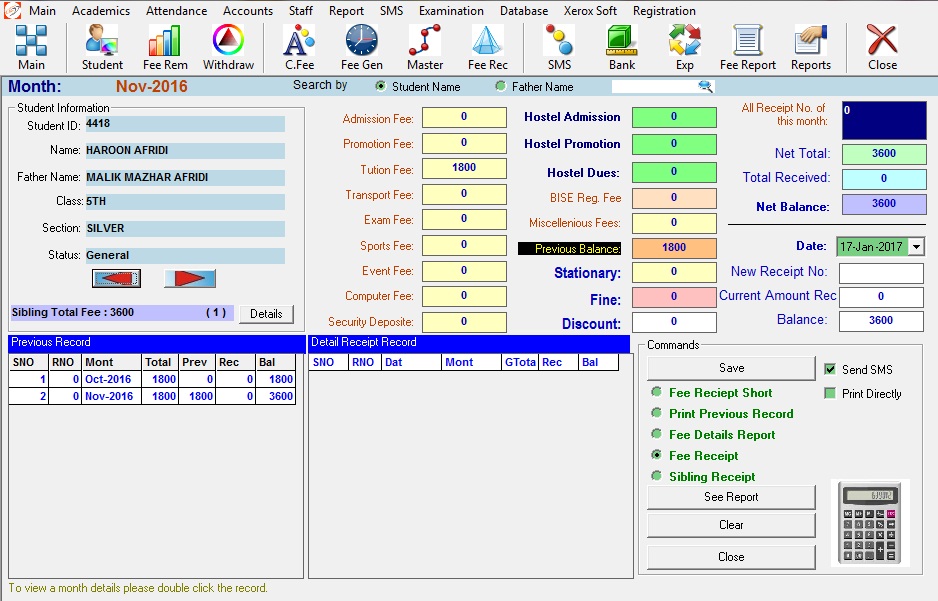Go to next student with right arrow
The height and width of the screenshot is (601, 938).
tap(190, 278)
